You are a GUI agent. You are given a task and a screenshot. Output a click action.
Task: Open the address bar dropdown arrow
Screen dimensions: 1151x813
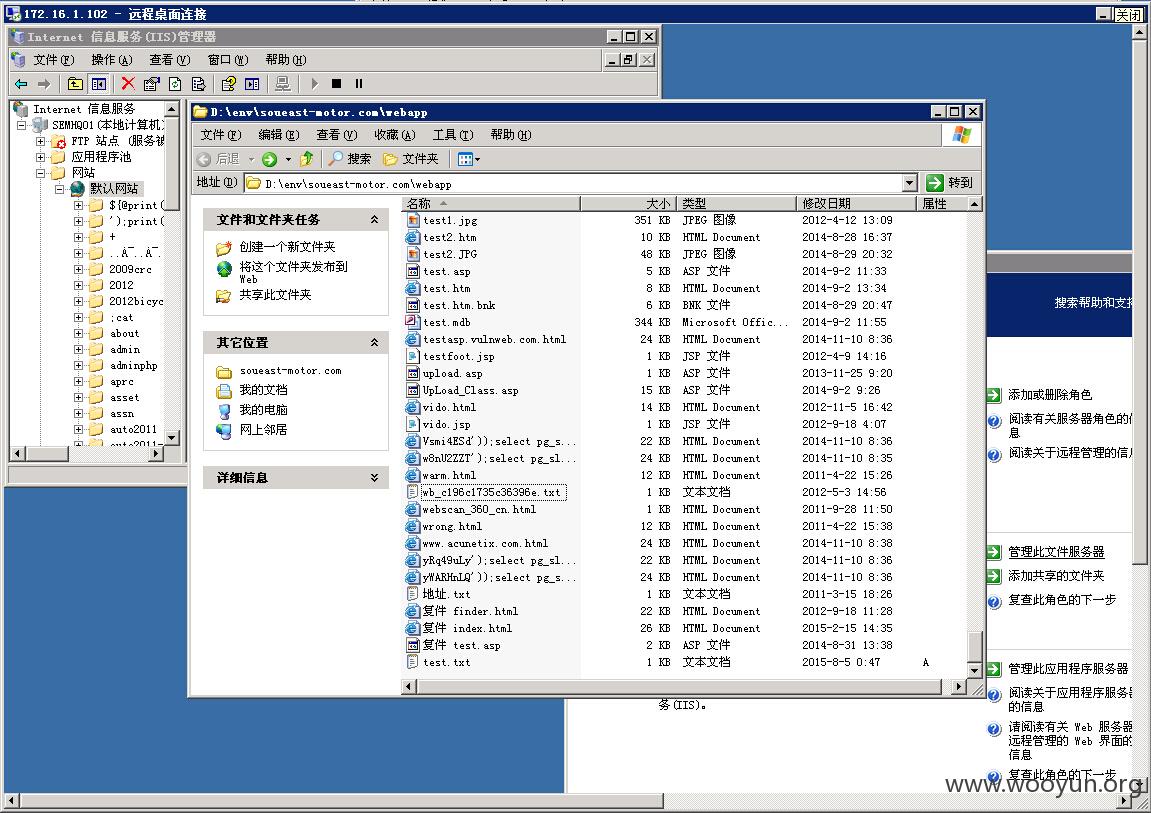tap(909, 183)
